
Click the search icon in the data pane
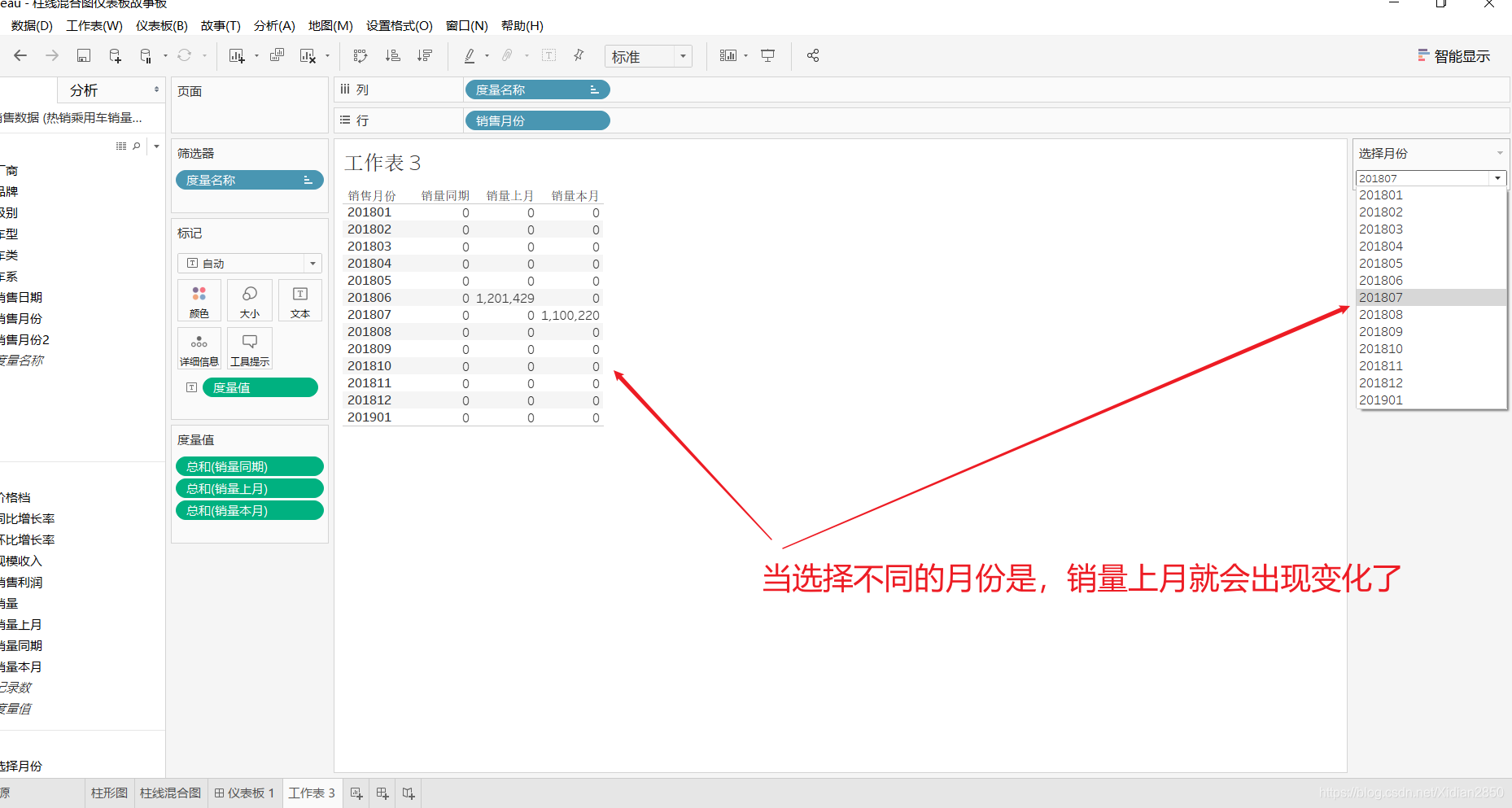pyautogui.click(x=137, y=146)
